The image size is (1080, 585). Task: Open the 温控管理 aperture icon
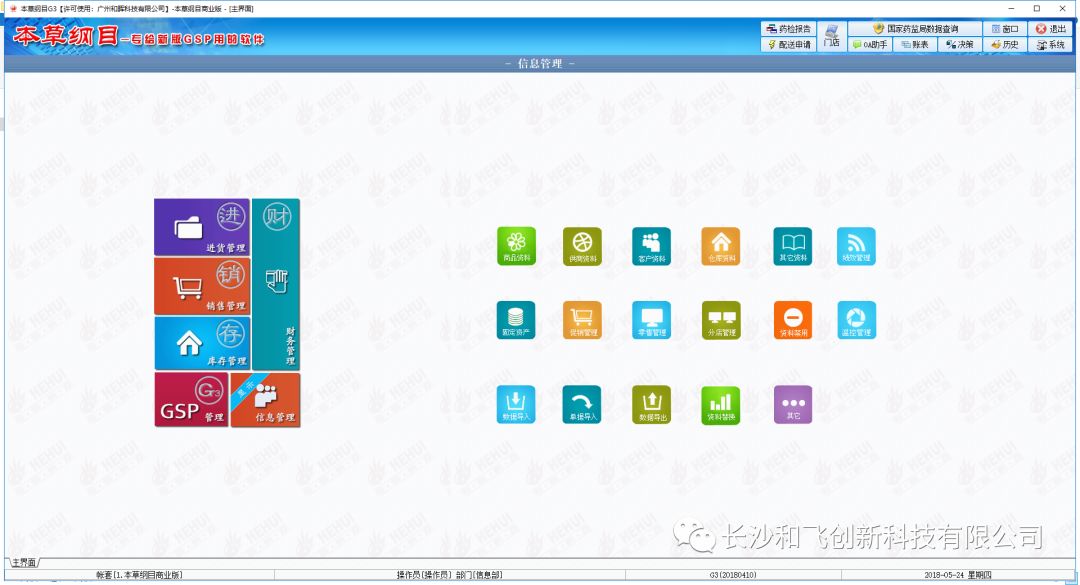point(856,320)
